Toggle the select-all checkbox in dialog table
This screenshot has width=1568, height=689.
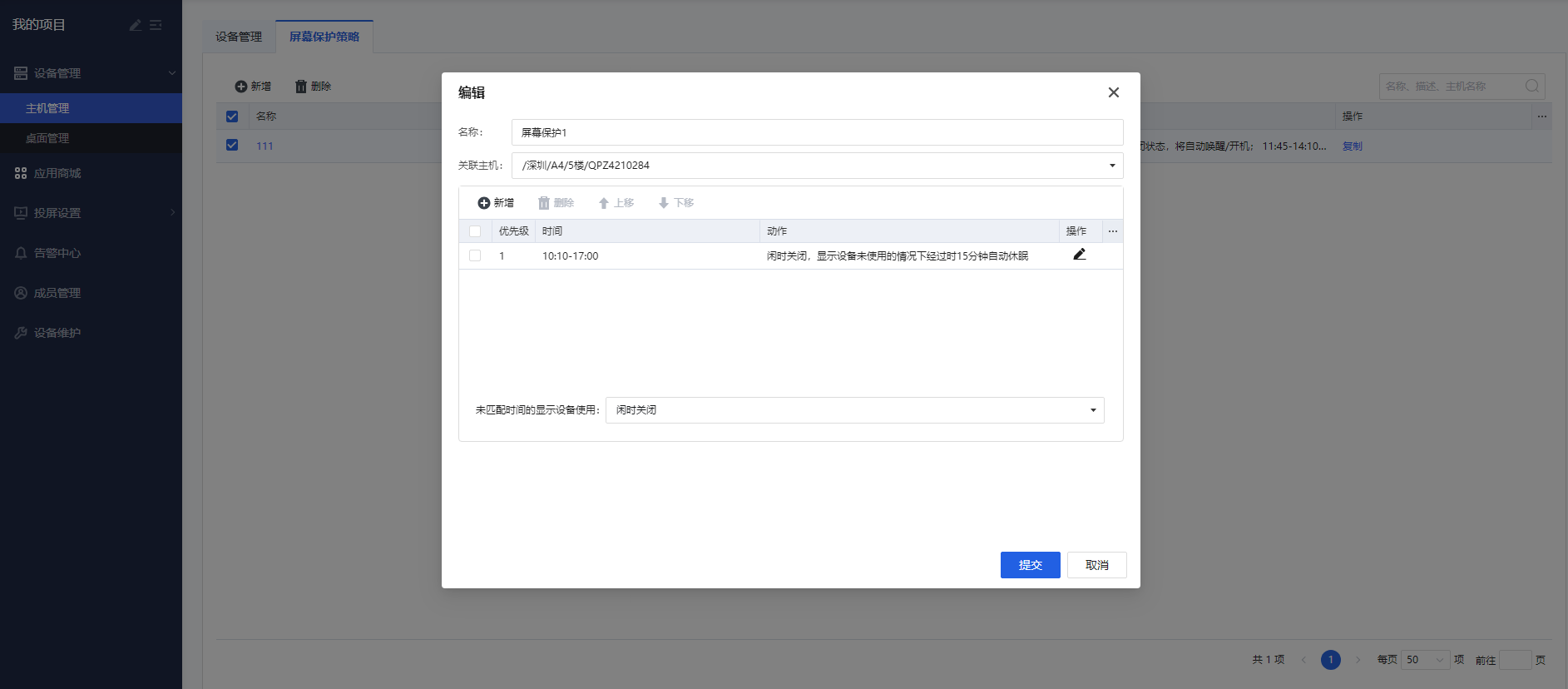(475, 231)
